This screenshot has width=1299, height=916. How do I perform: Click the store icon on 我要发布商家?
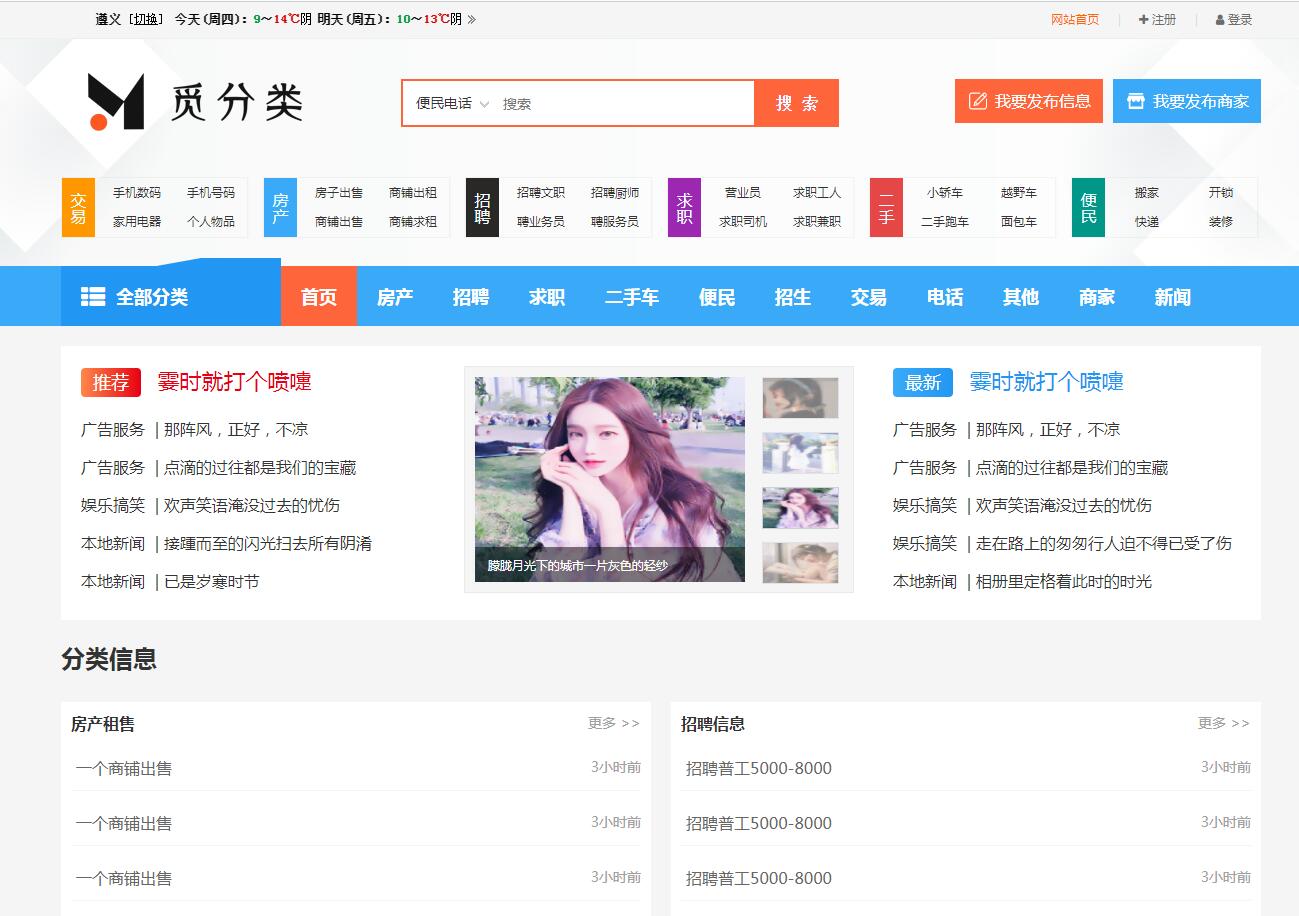click(x=1135, y=101)
